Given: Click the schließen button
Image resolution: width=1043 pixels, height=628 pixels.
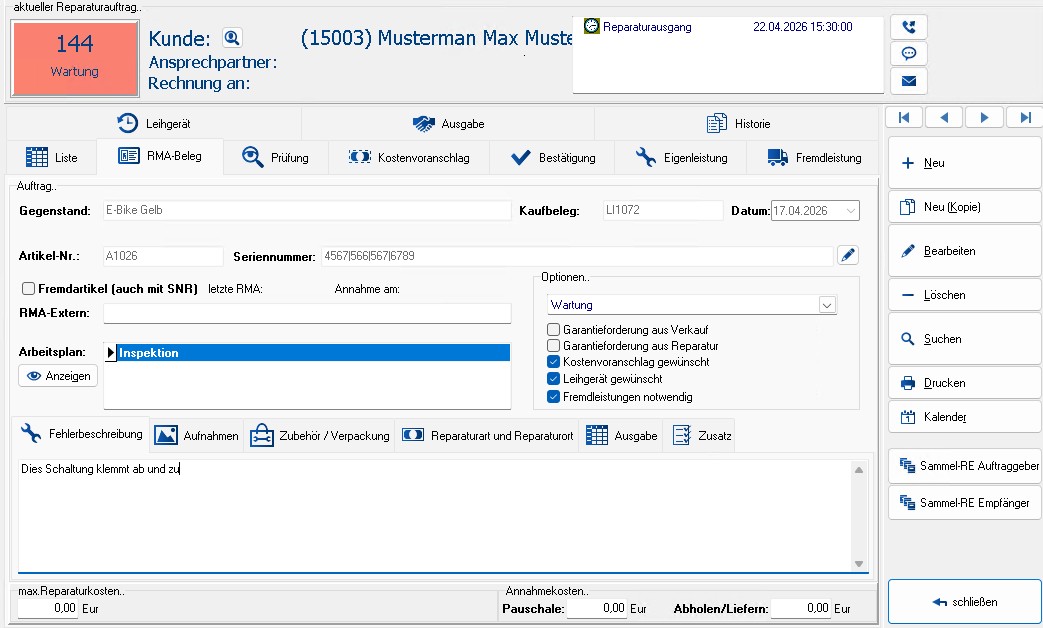Looking at the screenshot, I should pyautogui.click(x=964, y=602).
